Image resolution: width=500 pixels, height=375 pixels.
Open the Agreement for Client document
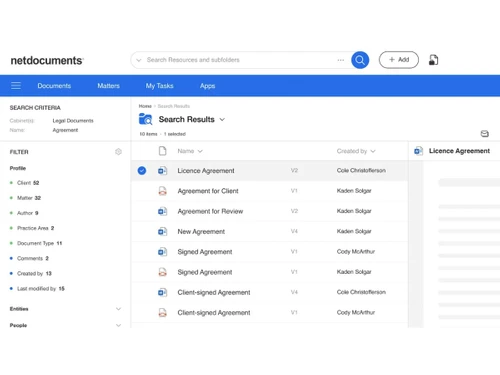point(208,191)
